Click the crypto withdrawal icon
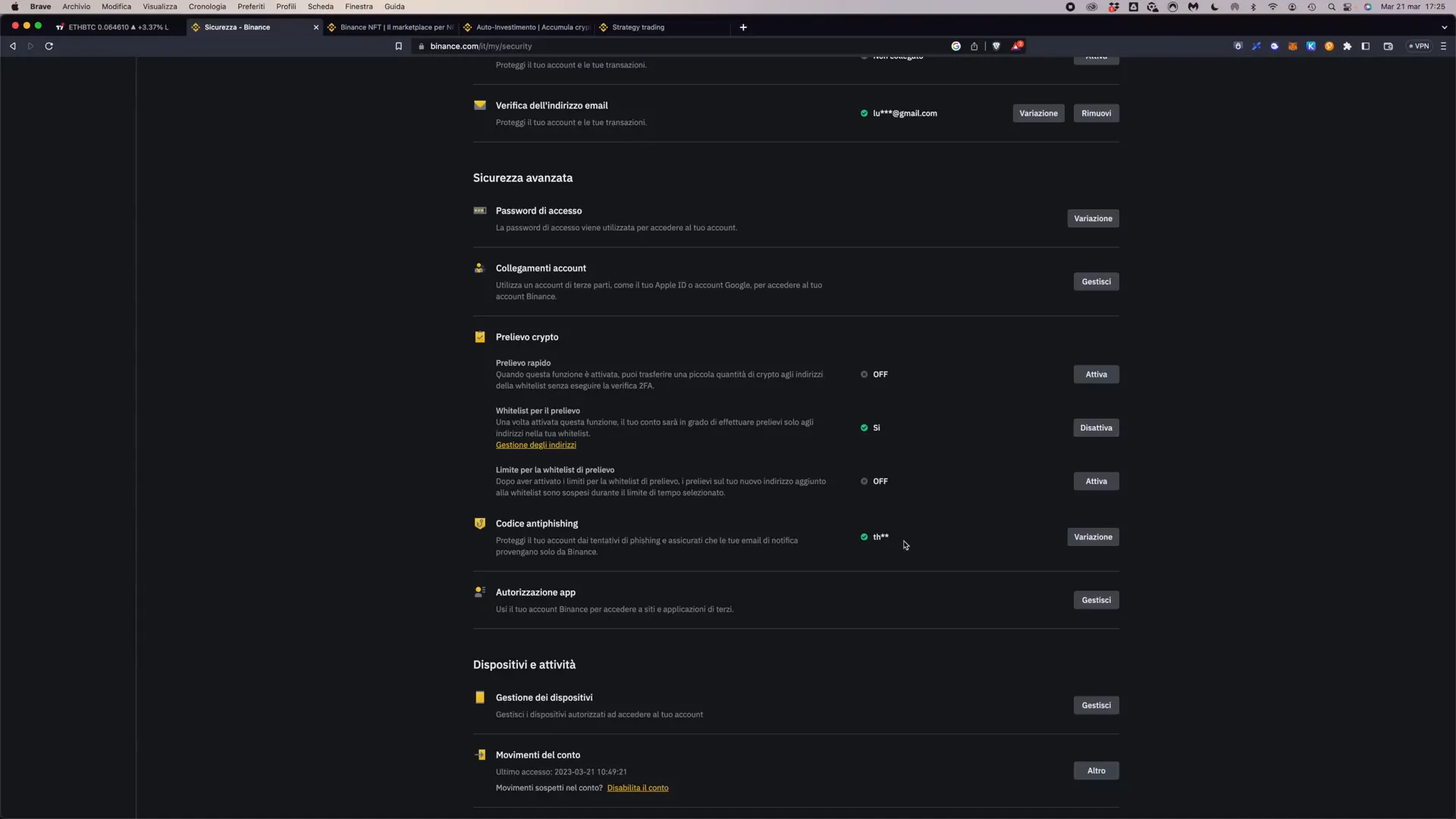Screen dimensions: 1456x819 pos(480,337)
